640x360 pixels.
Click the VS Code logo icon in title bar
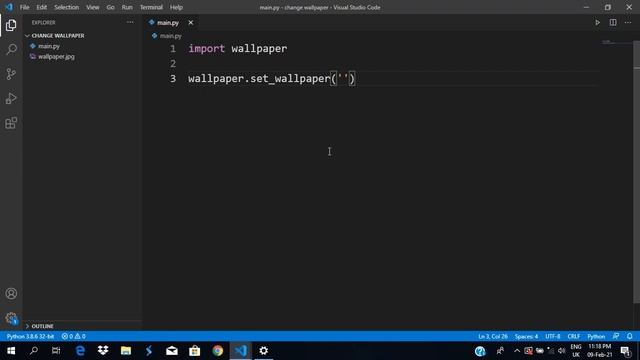9,7
